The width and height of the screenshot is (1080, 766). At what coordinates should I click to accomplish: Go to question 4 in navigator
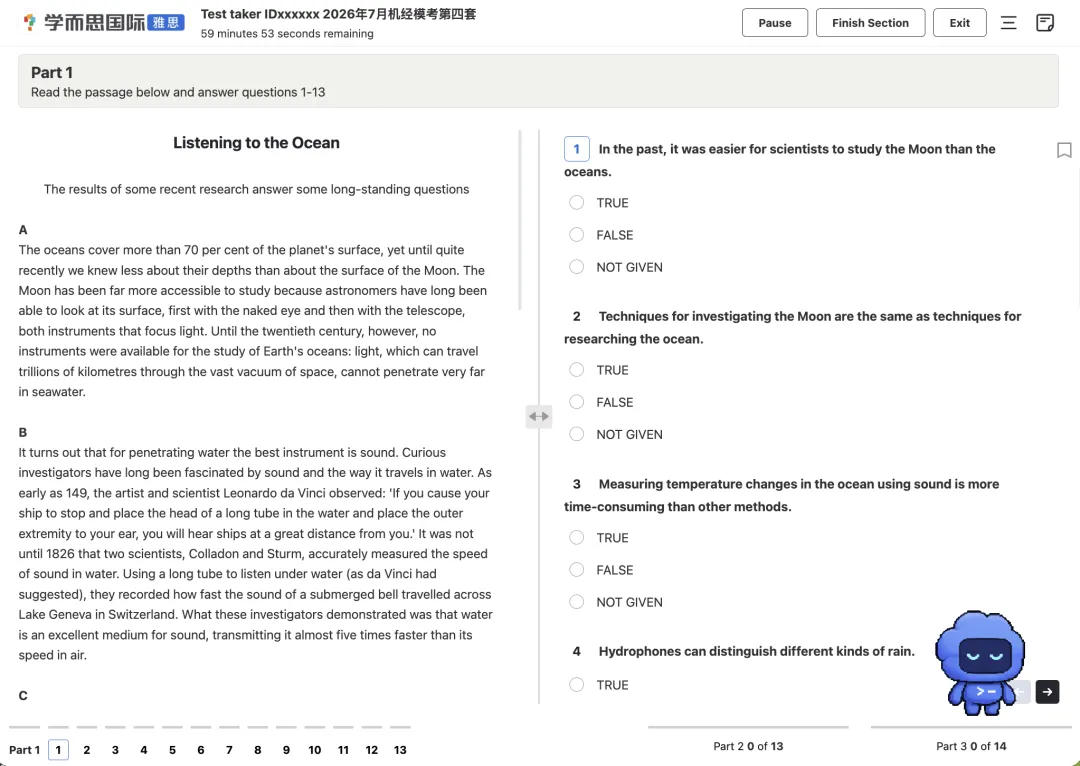coord(143,749)
